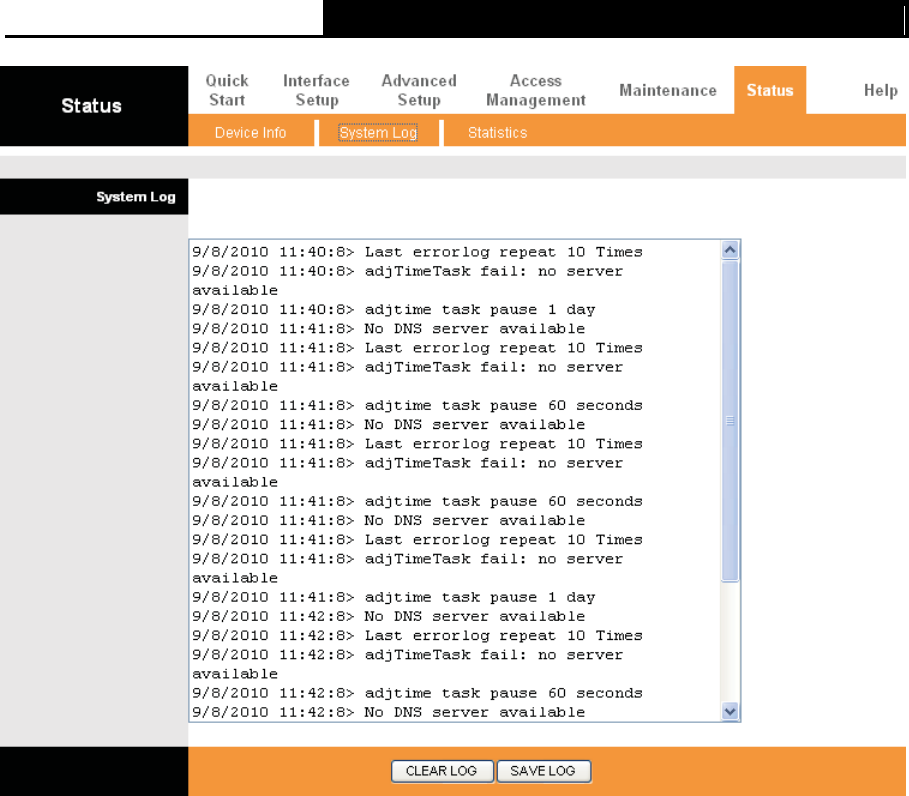Go to the Advanced Setup tab
Image resolution: width=909 pixels, height=796 pixels.
(x=419, y=90)
